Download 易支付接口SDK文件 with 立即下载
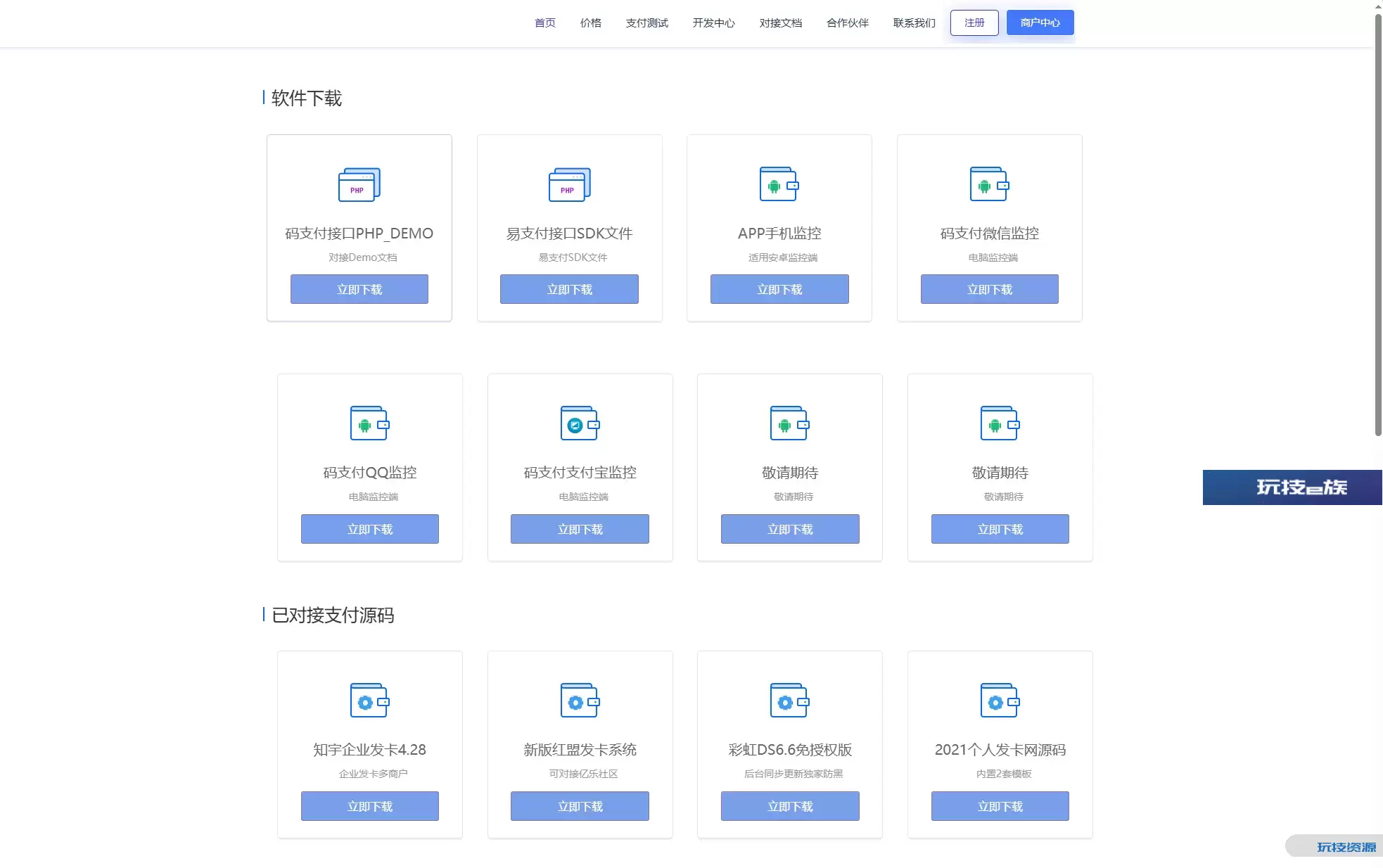This screenshot has height=868, width=1383. [x=570, y=289]
